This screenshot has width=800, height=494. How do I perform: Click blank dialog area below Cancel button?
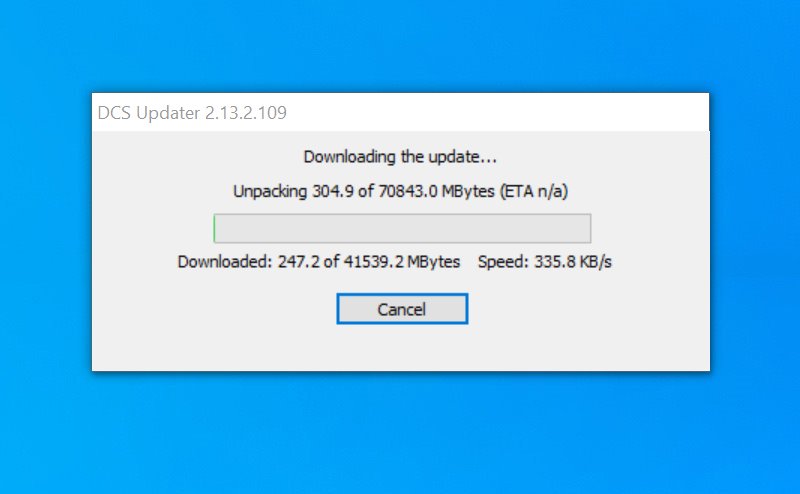(x=402, y=348)
